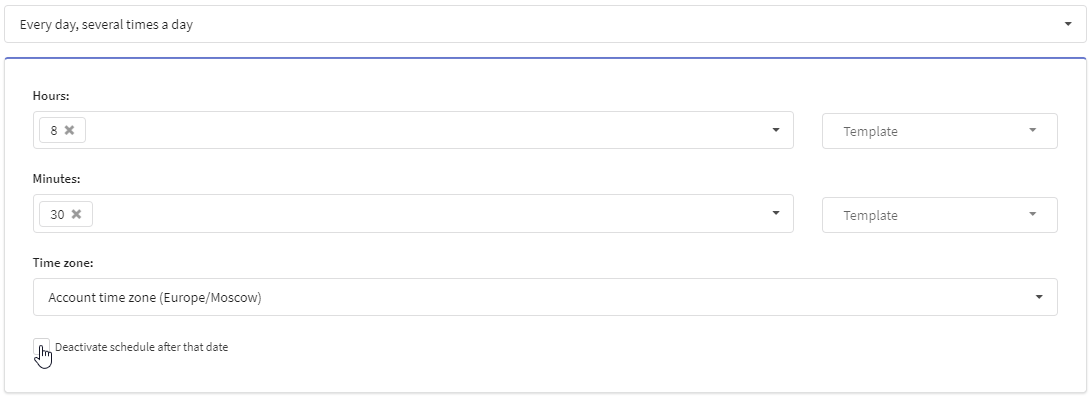
Task: Select the 8 tag in Hours
Action: click(54, 130)
